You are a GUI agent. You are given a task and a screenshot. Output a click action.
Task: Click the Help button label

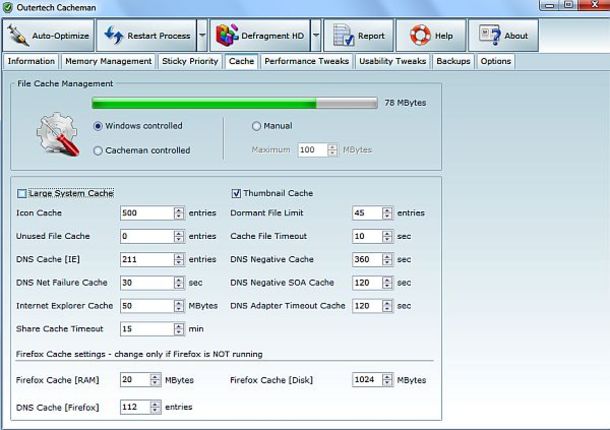coord(443,36)
